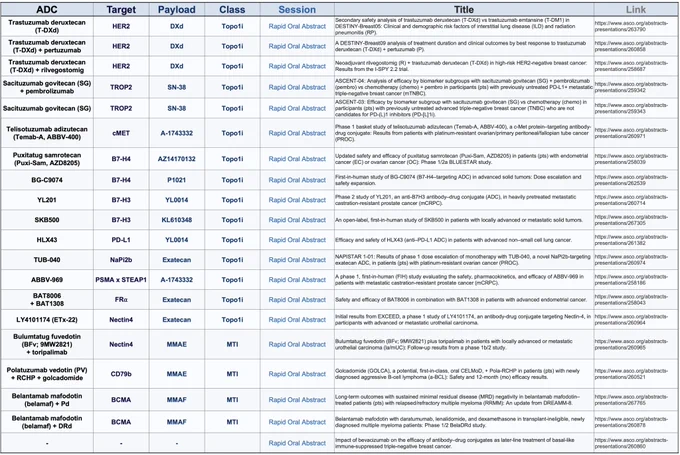Open the asco.org URL for TUB-040 row

coord(631,260)
